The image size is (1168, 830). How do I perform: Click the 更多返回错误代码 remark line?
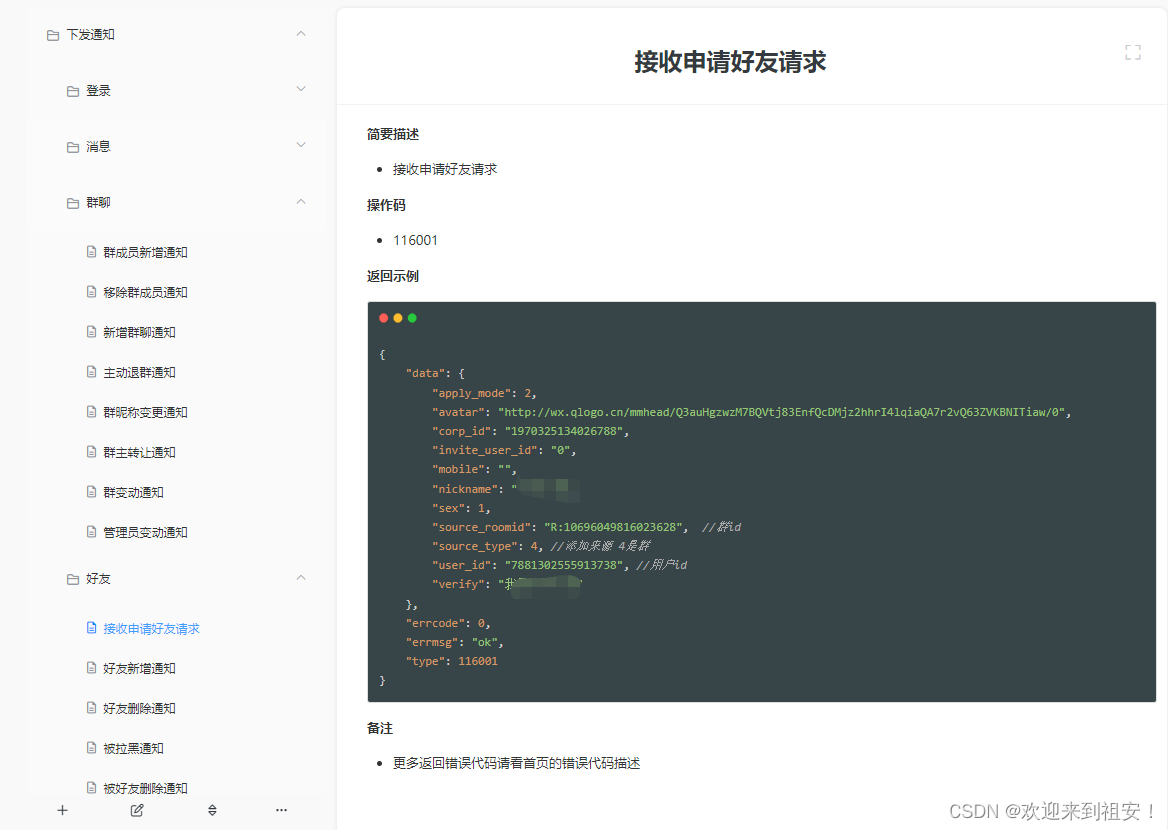516,764
